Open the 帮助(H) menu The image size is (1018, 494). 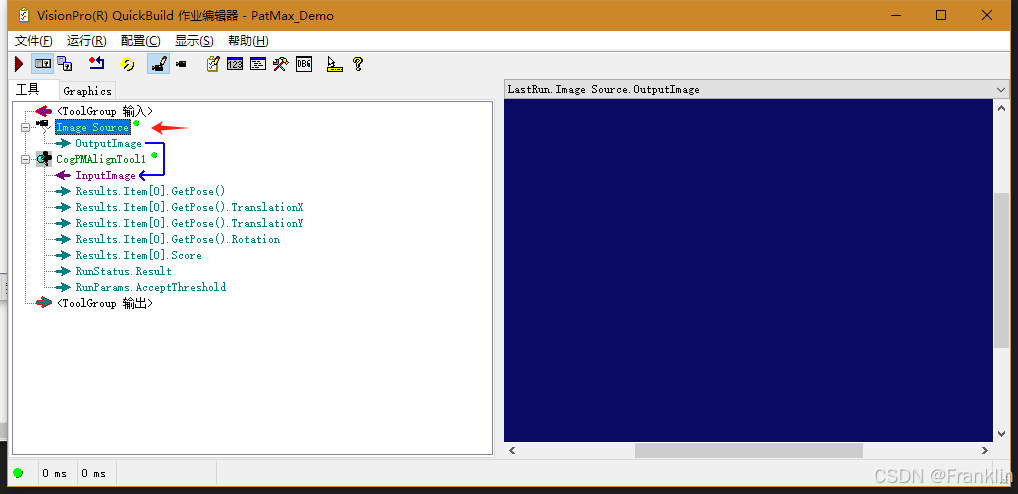pyautogui.click(x=248, y=41)
